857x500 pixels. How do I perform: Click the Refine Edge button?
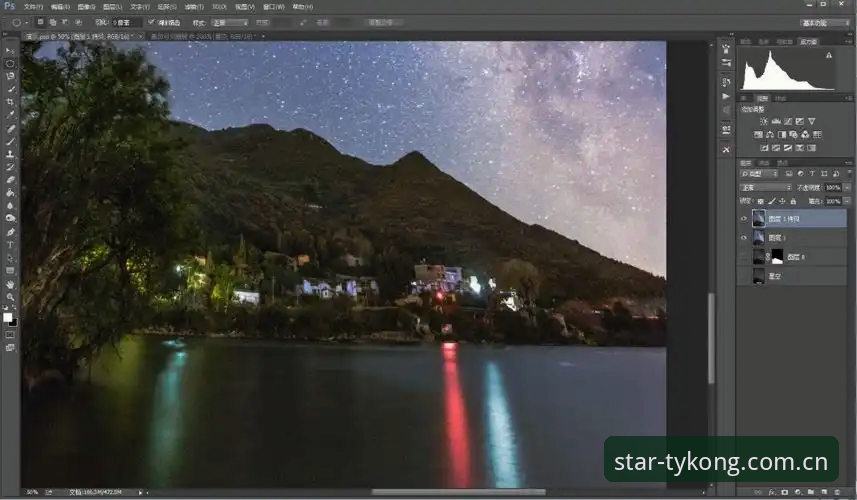coord(384,22)
